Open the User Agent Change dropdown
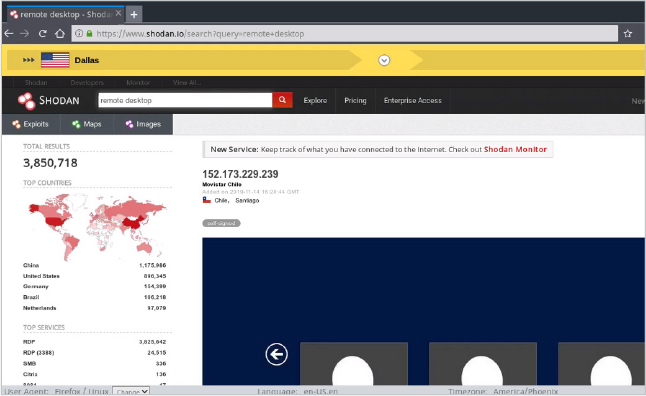 point(131,391)
